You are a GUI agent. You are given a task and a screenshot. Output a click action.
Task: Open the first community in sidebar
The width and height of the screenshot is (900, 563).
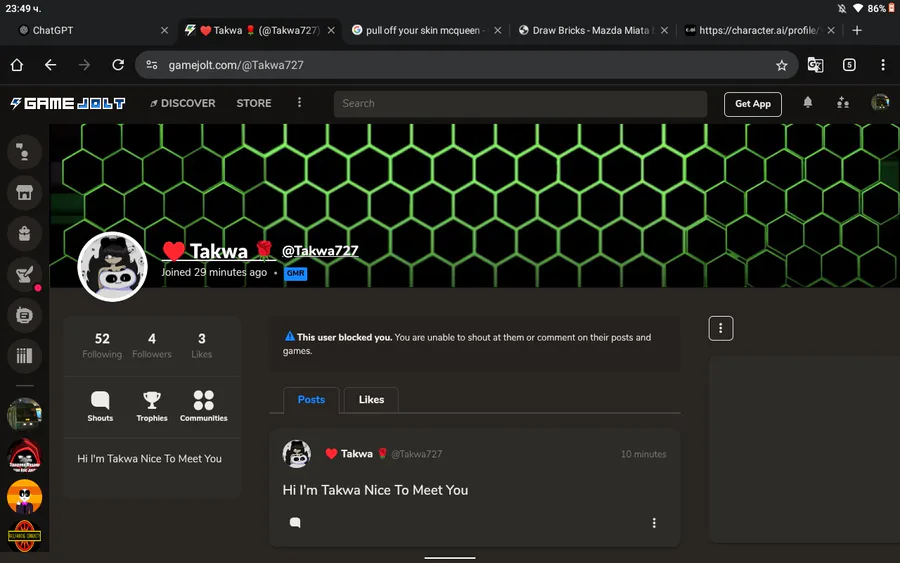coord(24,414)
